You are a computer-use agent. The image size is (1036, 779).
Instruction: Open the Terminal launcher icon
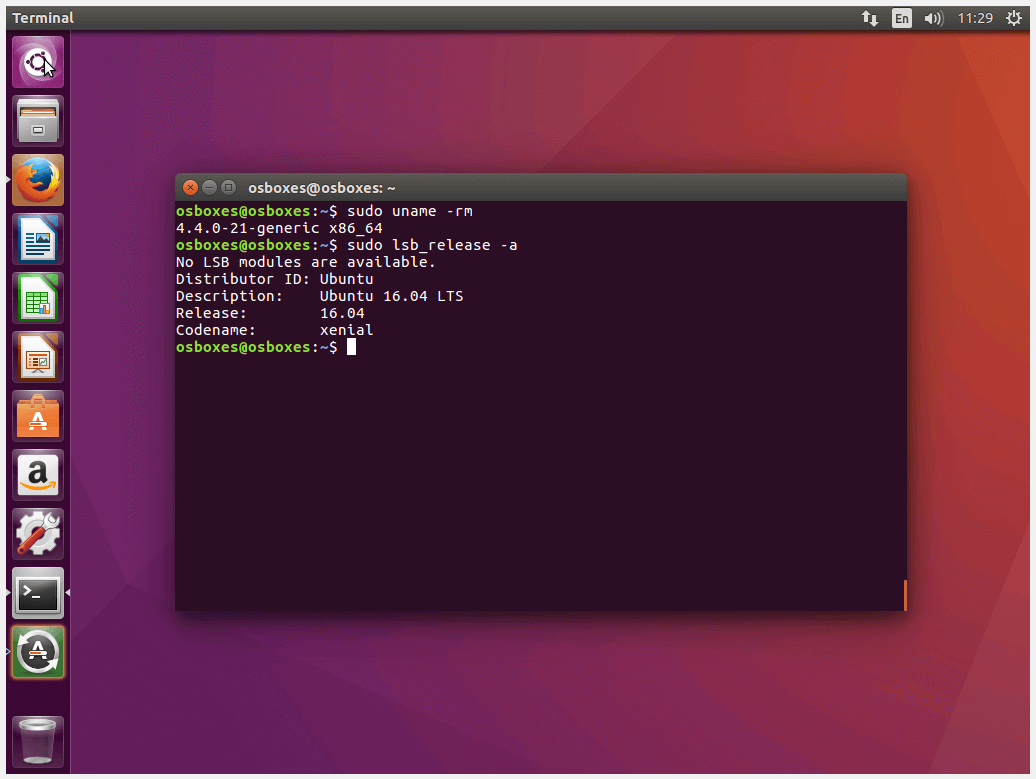pyautogui.click(x=37, y=593)
